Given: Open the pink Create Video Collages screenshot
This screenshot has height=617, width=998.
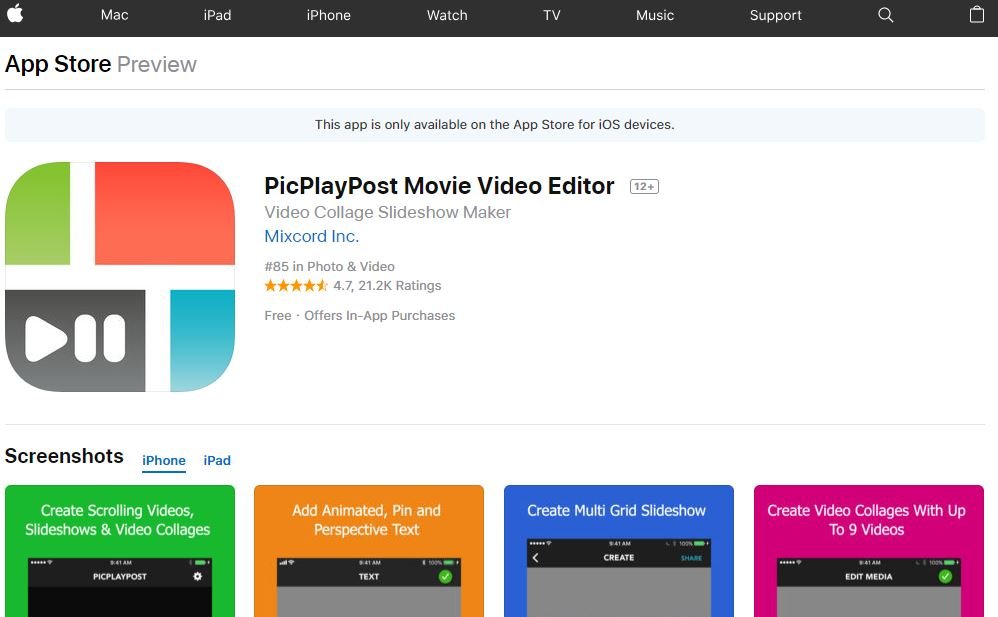Looking at the screenshot, I should point(869,551).
